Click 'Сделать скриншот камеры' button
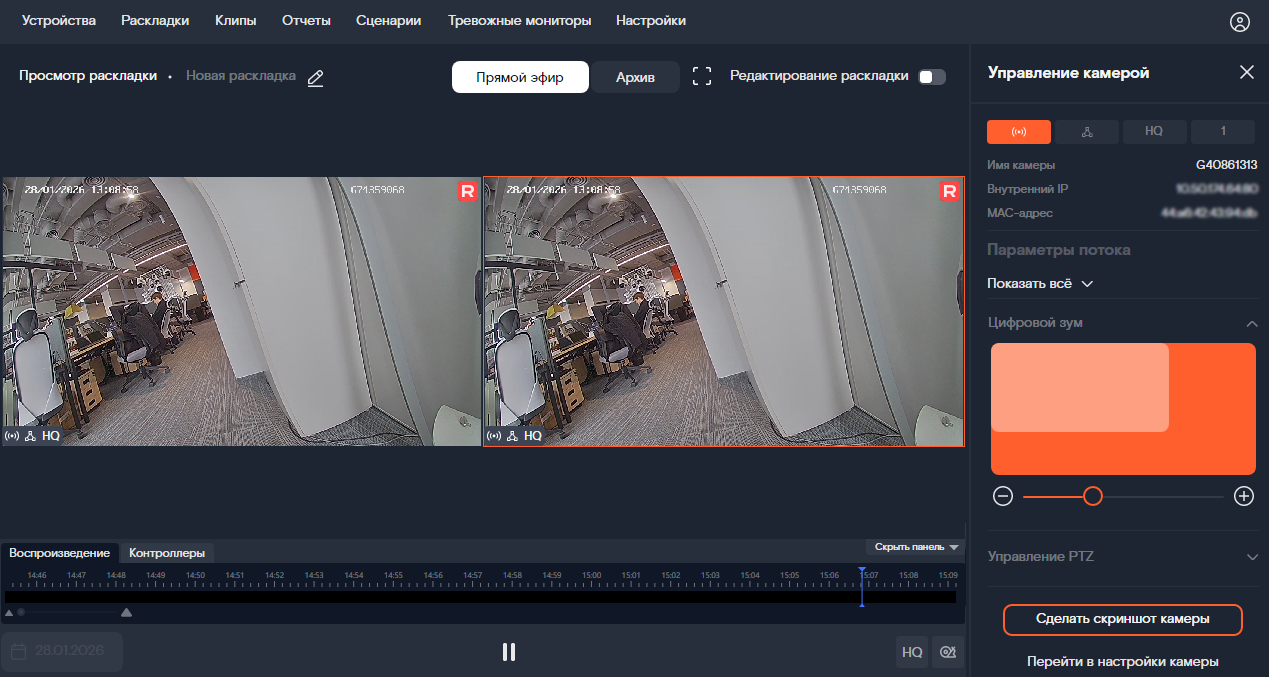This screenshot has height=677, width=1269. pos(1122,619)
